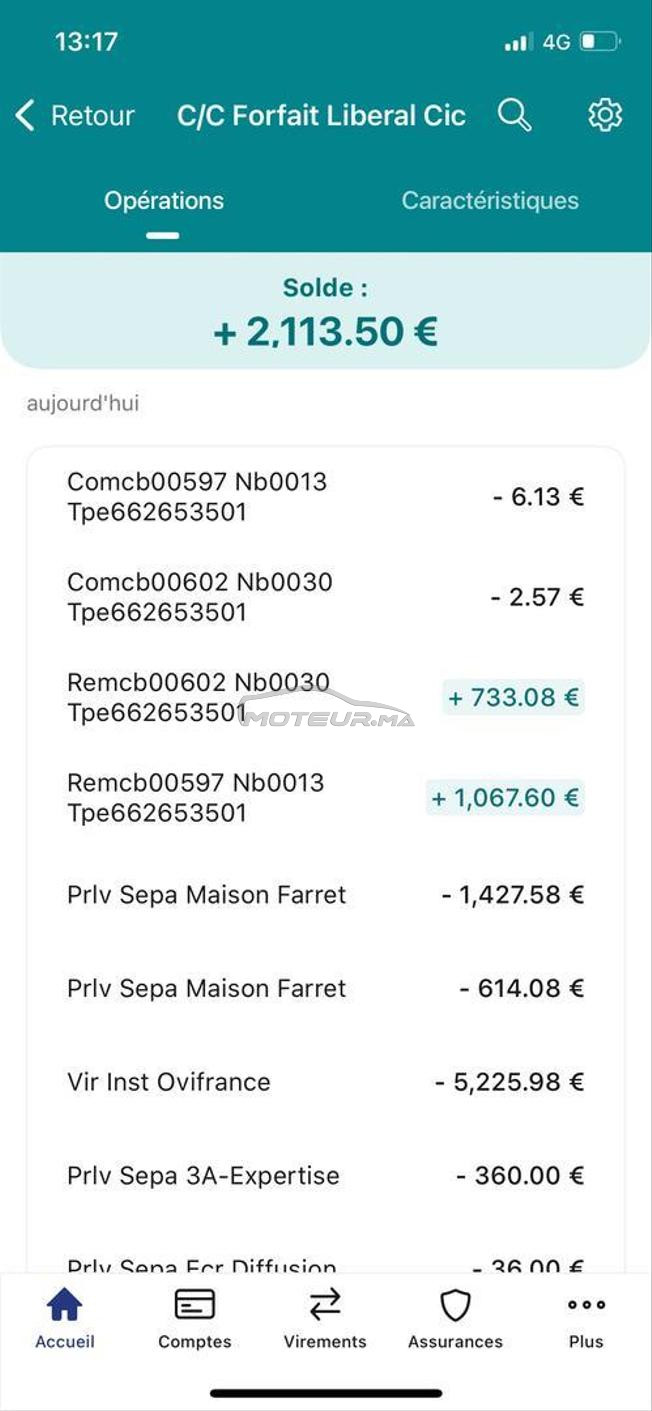
Task: Open Virements transfer arrows icon
Action: [325, 1304]
